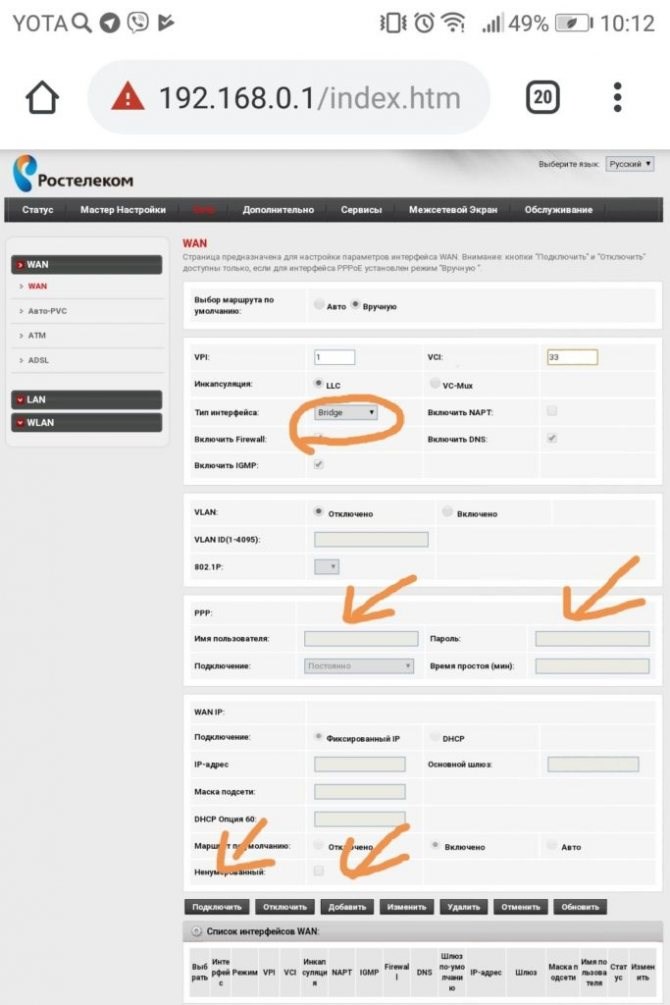670x1005 pixels.
Task: Toggle the Включить NAPT checkbox
Action: click(x=551, y=411)
